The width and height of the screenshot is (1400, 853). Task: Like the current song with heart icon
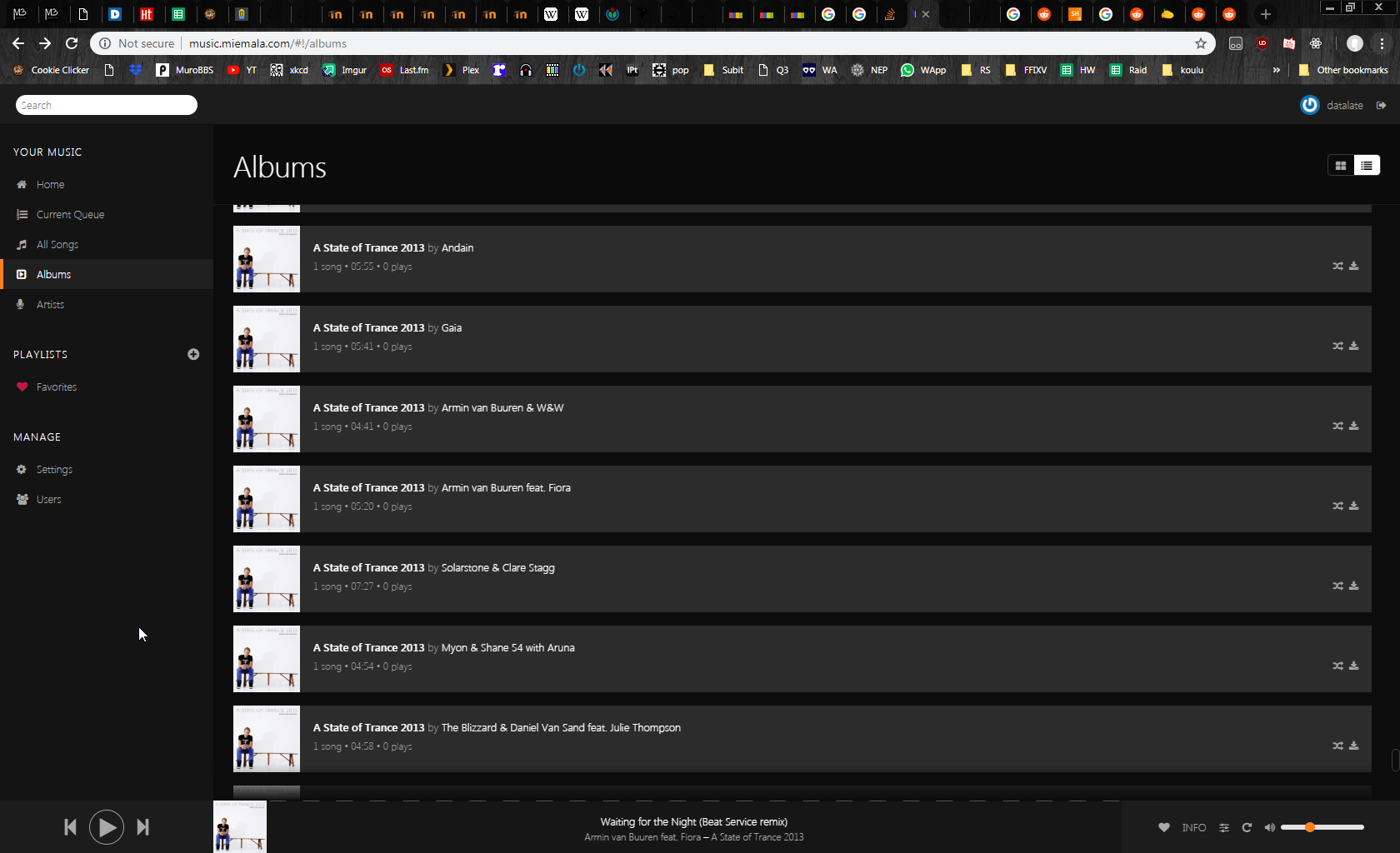point(1164,827)
